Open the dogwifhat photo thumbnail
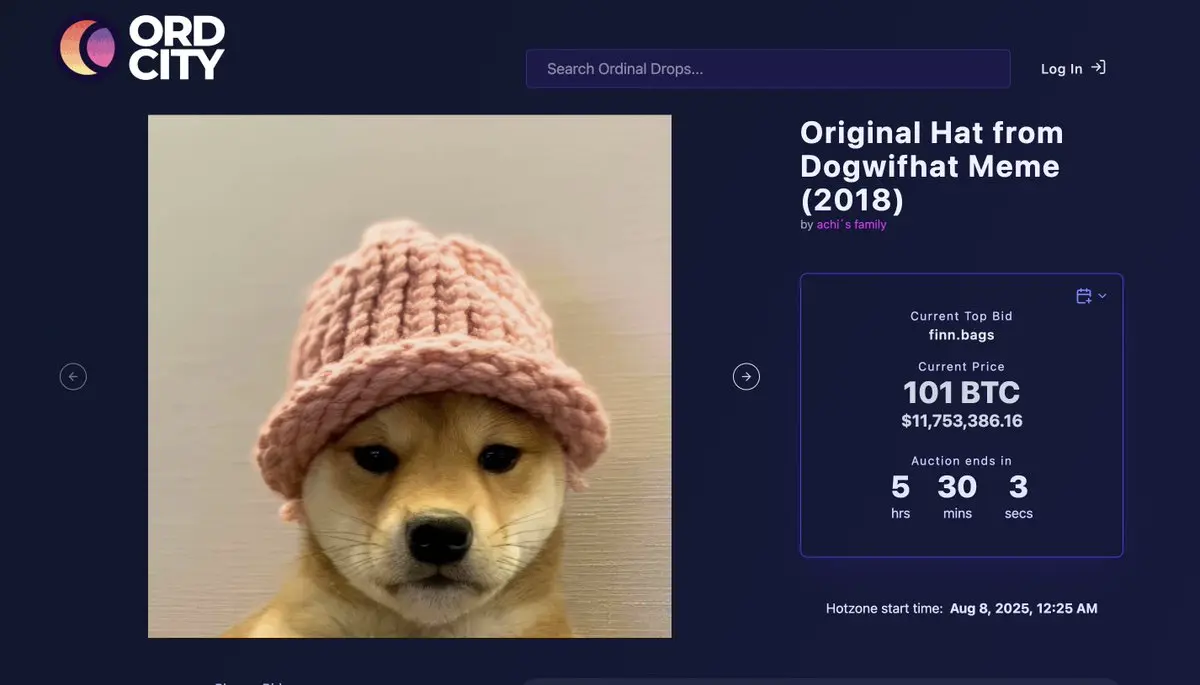This screenshot has height=685, width=1200. click(x=410, y=376)
